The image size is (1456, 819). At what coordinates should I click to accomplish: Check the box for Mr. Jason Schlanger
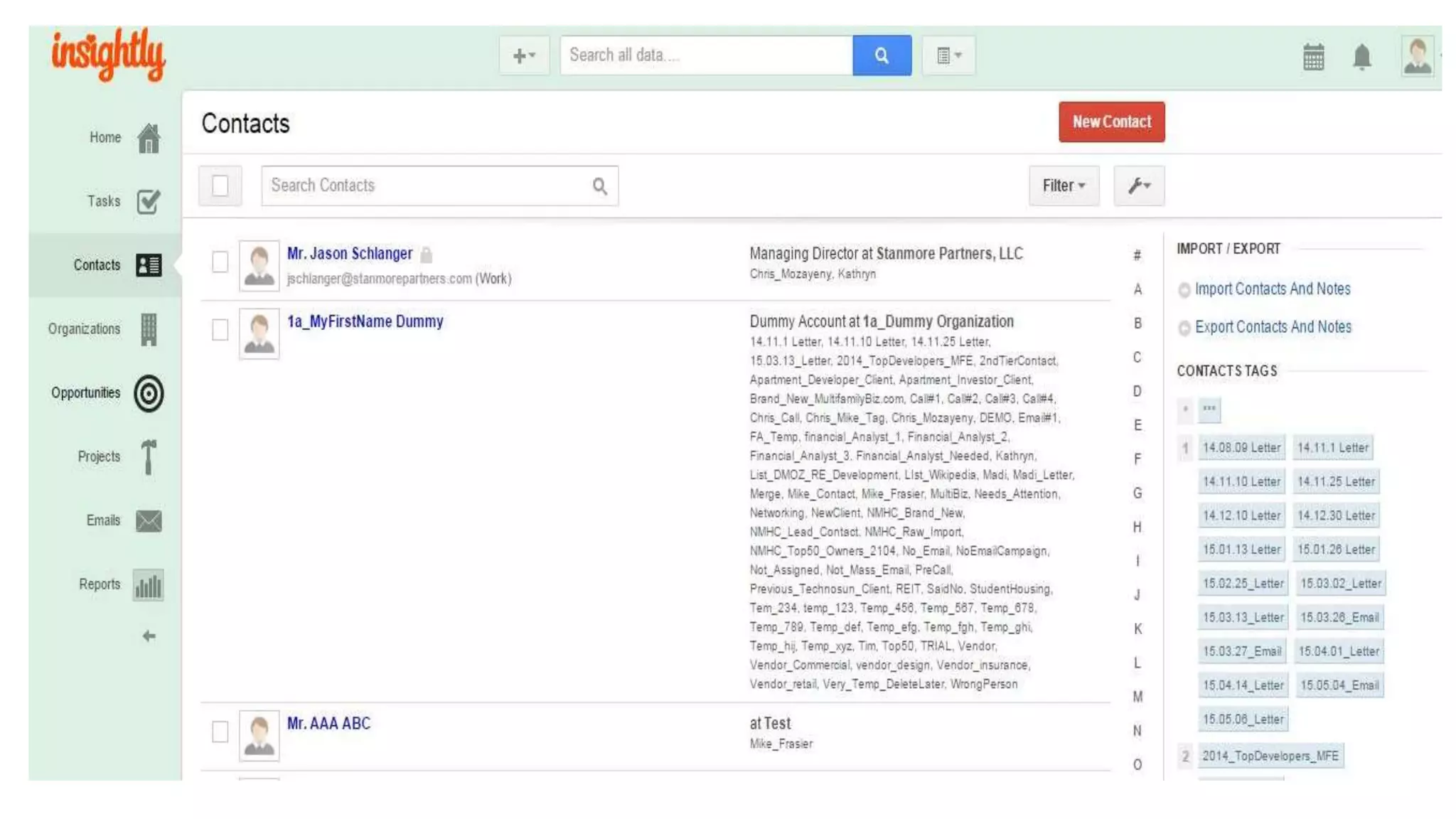coord(220,262)
